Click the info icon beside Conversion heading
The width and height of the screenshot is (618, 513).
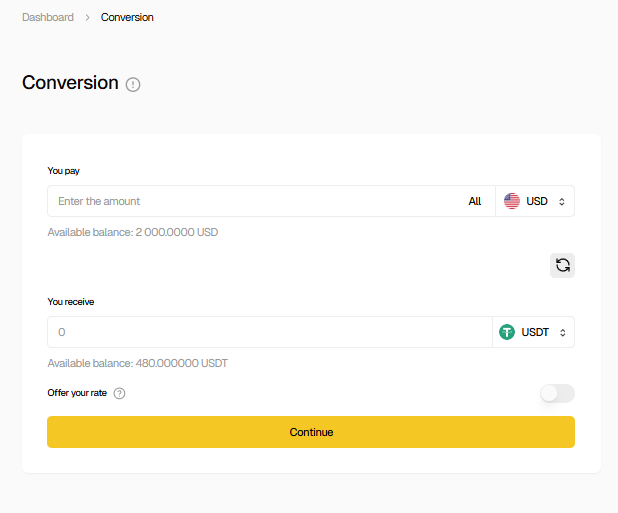(x=133, y=85)
